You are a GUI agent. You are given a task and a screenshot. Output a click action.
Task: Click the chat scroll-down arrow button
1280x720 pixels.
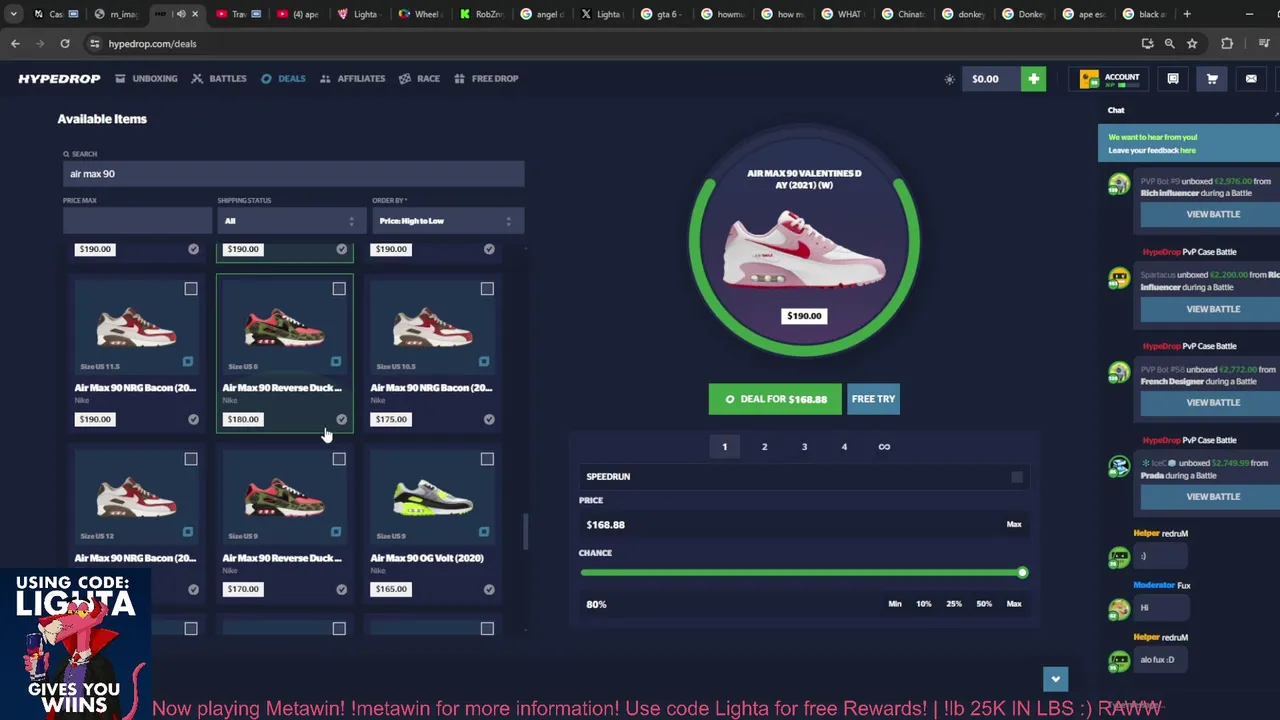(x=1055, y=678)
